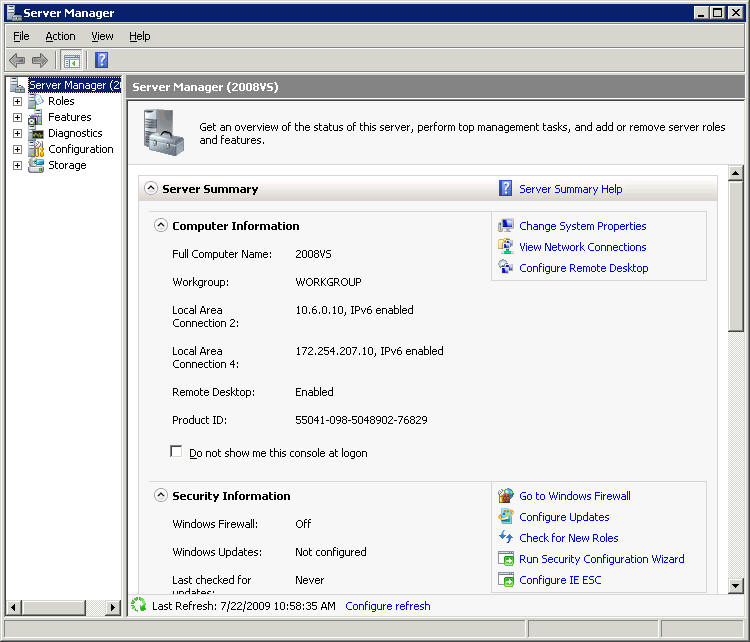
Task: Collapse the Computer Information section
Action: coord(161,225)
